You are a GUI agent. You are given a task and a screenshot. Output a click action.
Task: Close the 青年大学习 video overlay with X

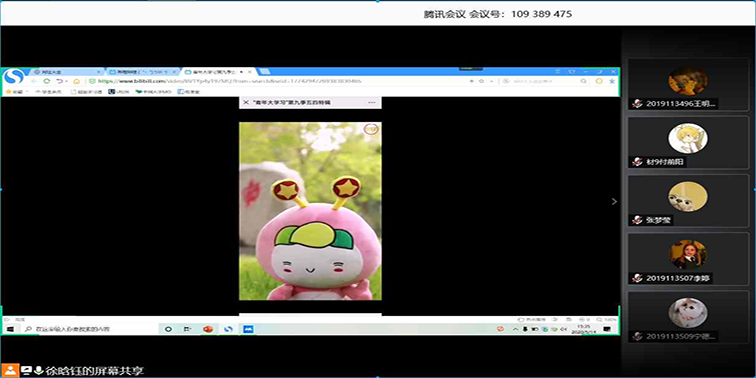[246, 102]
